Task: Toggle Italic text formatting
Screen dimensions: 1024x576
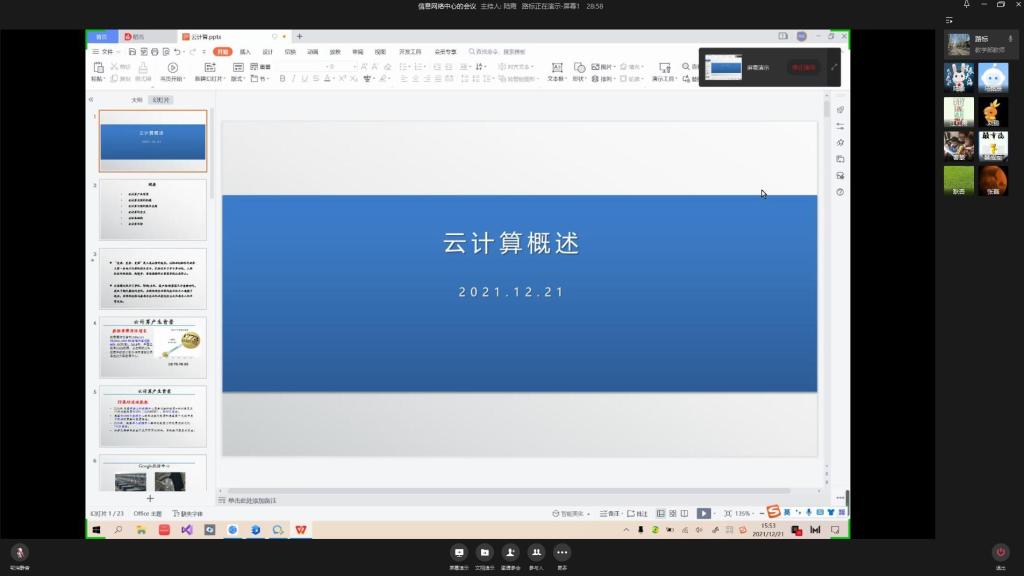Action: coord(293,78)
